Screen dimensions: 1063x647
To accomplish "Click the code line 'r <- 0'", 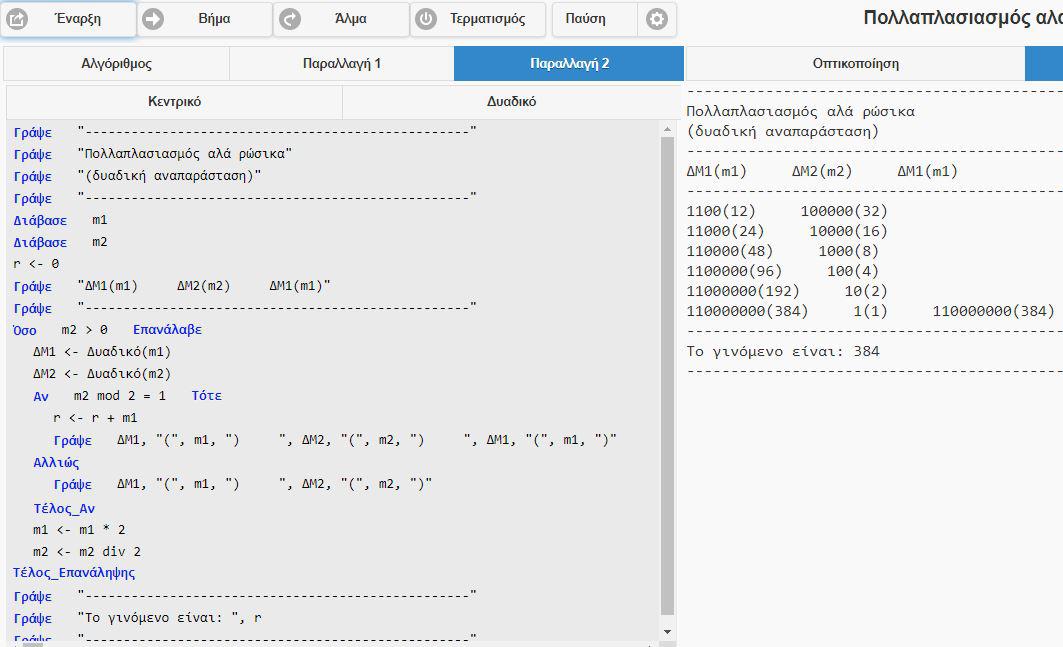I will (x=36, y=264).
